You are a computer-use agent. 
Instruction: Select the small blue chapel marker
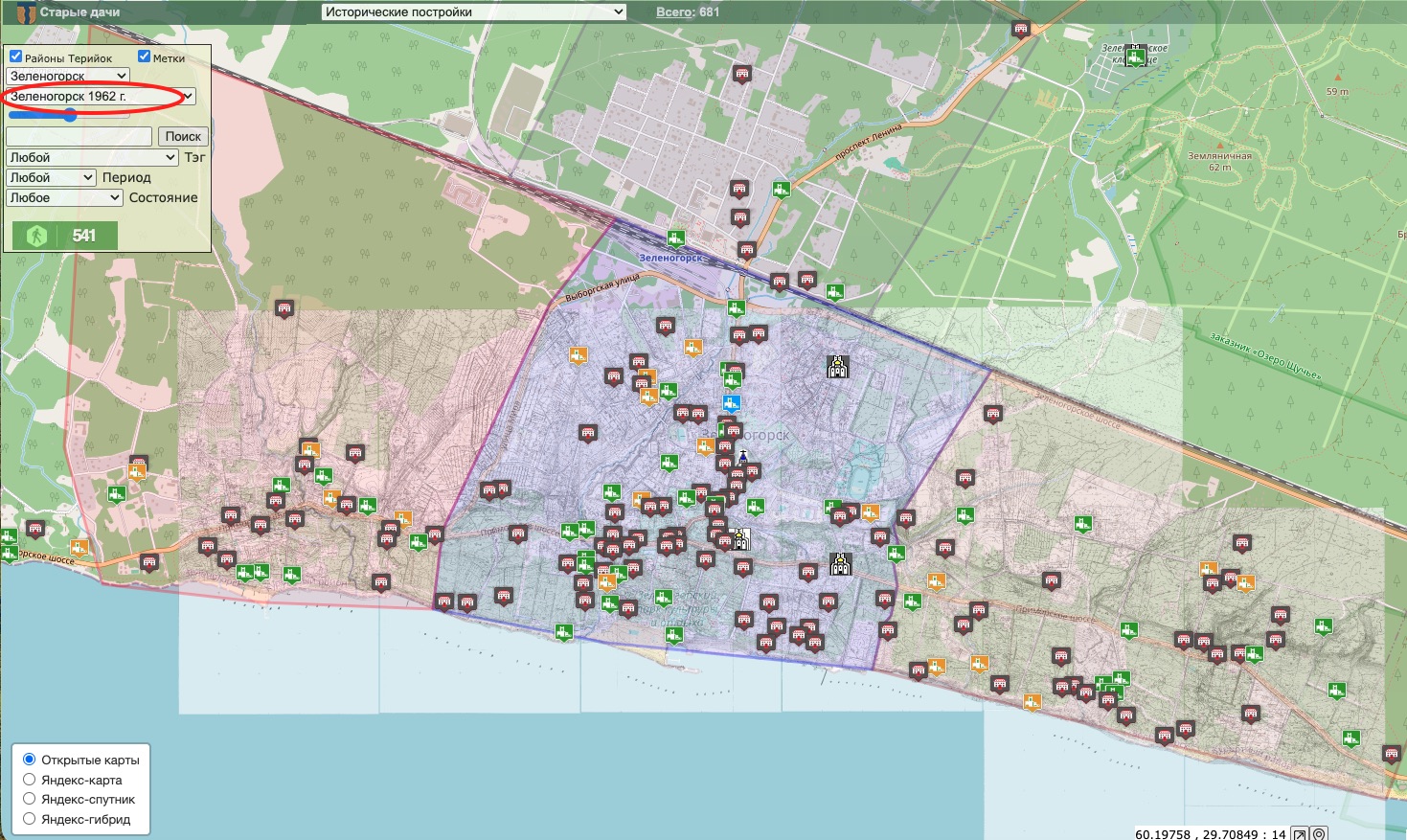(741, 454)
